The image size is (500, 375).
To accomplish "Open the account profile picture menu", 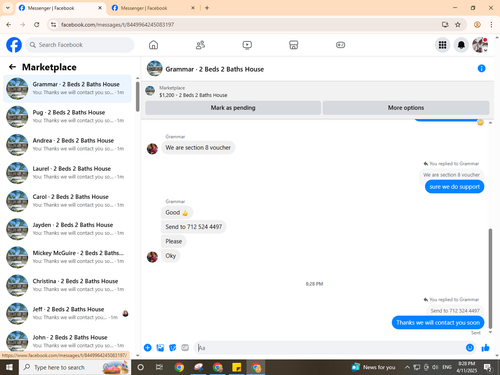I will tap(480, 45).
